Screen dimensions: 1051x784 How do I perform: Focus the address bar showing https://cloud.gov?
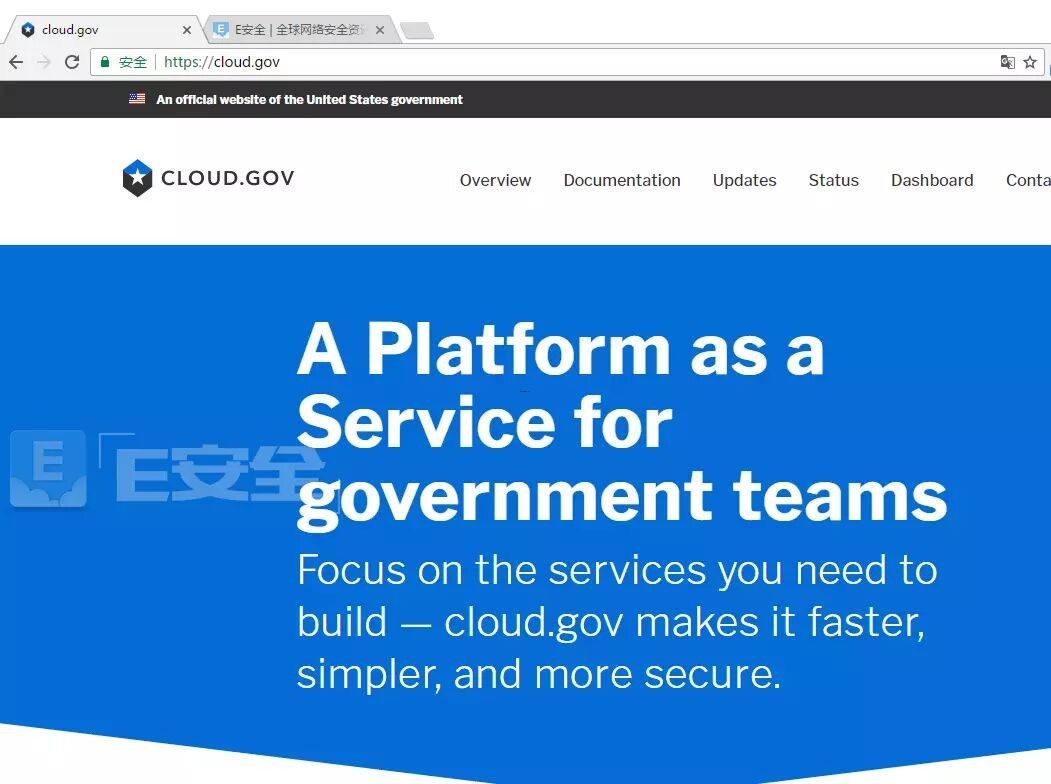(567, 62)
